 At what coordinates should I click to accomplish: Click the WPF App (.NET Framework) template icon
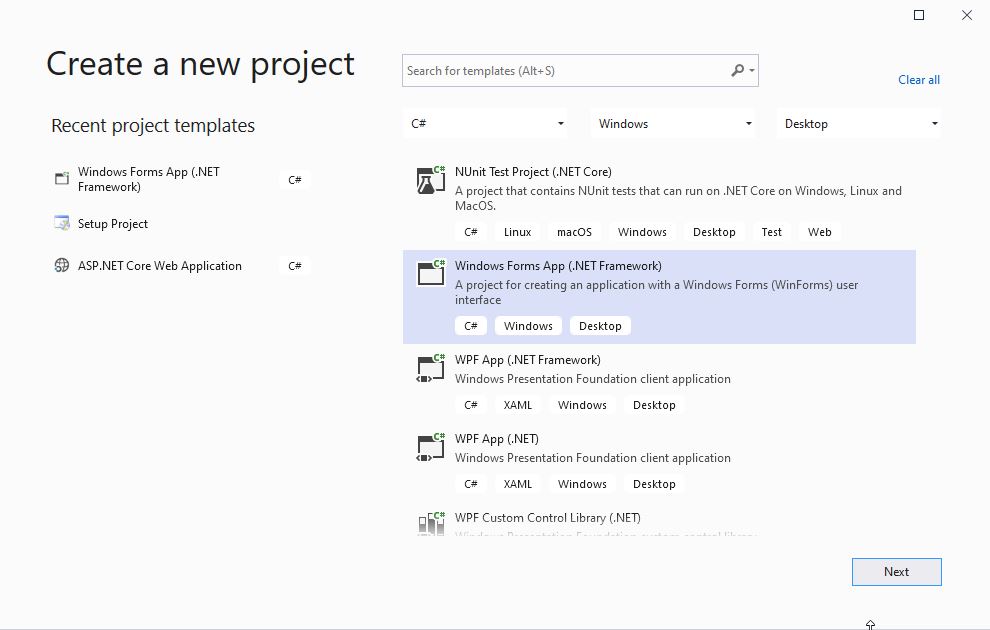431,368
